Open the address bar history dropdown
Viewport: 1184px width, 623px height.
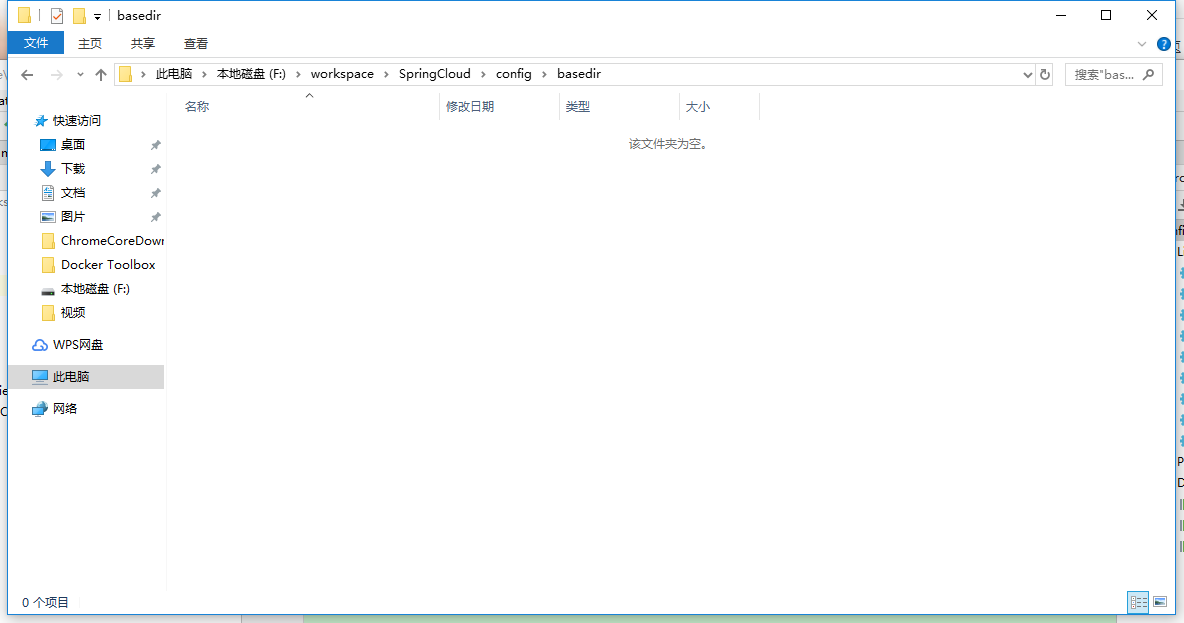(x=1027, y=74)
